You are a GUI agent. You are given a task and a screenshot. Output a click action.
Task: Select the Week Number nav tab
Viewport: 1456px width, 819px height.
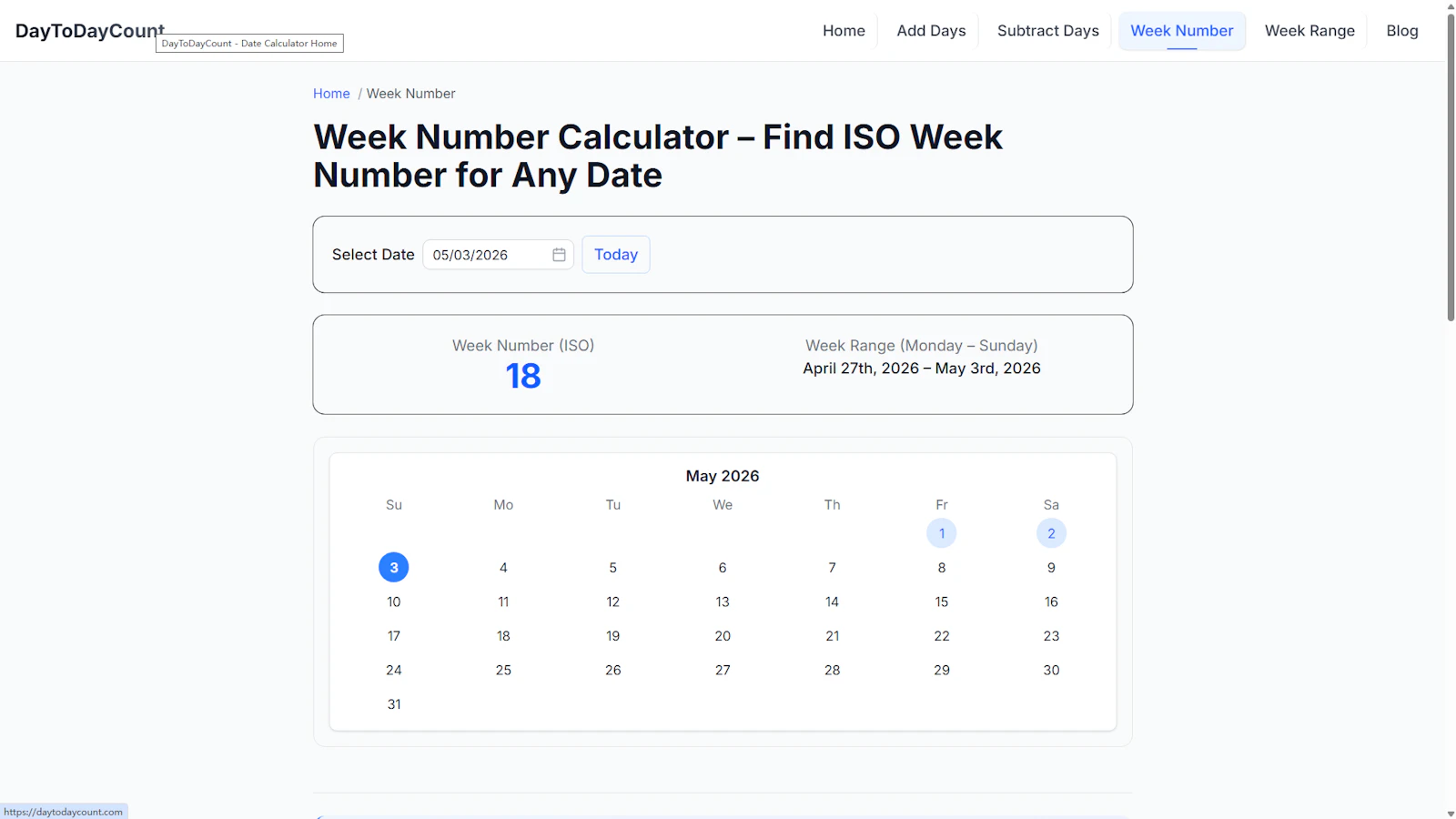point(1181,31)
